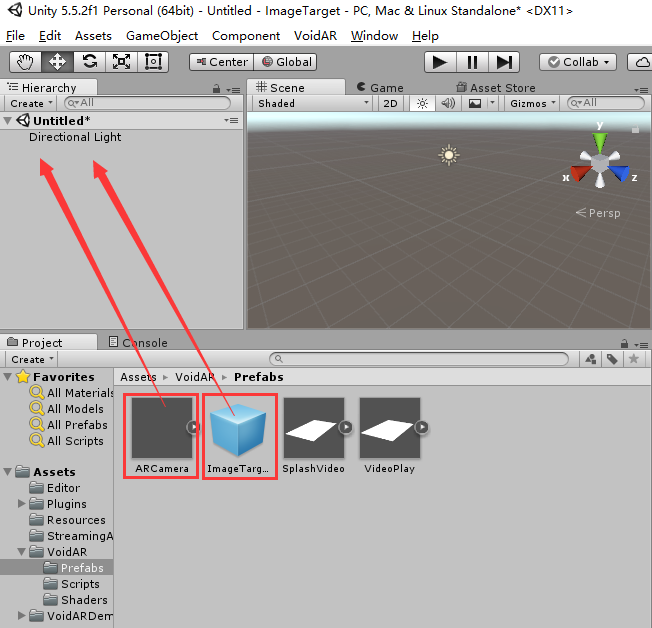Open the GameObject menu
This screenshot has height=628, width=652.
point(162,36)
